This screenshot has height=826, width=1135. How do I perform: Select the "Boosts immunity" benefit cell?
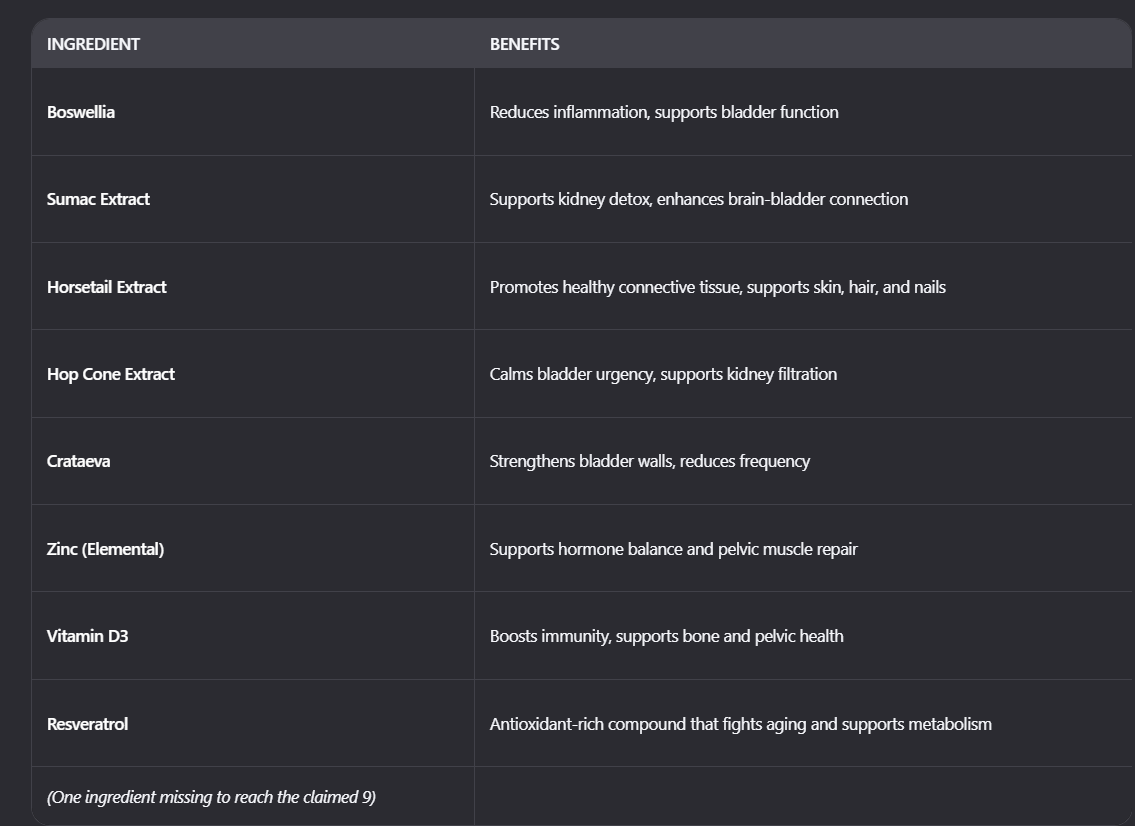point(666,636)
